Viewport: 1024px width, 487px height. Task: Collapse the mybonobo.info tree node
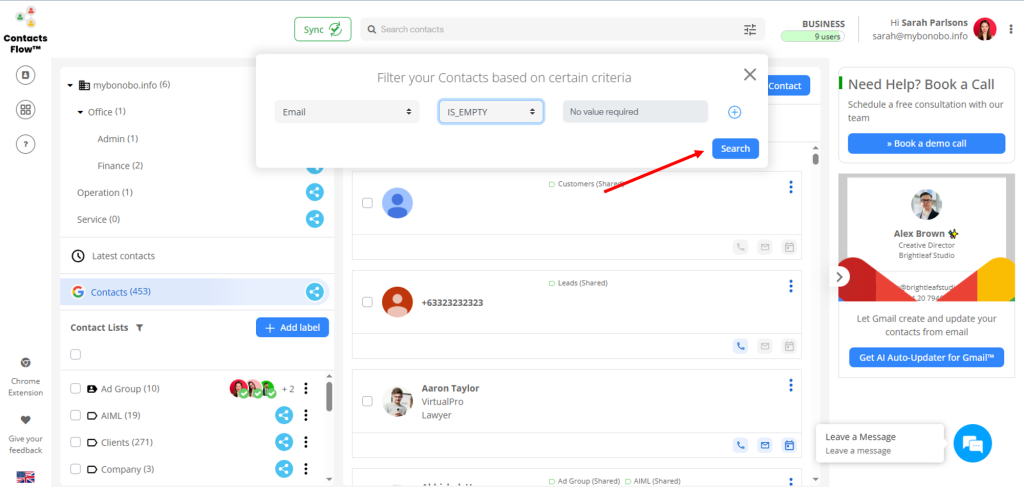(x=71, y=85)
